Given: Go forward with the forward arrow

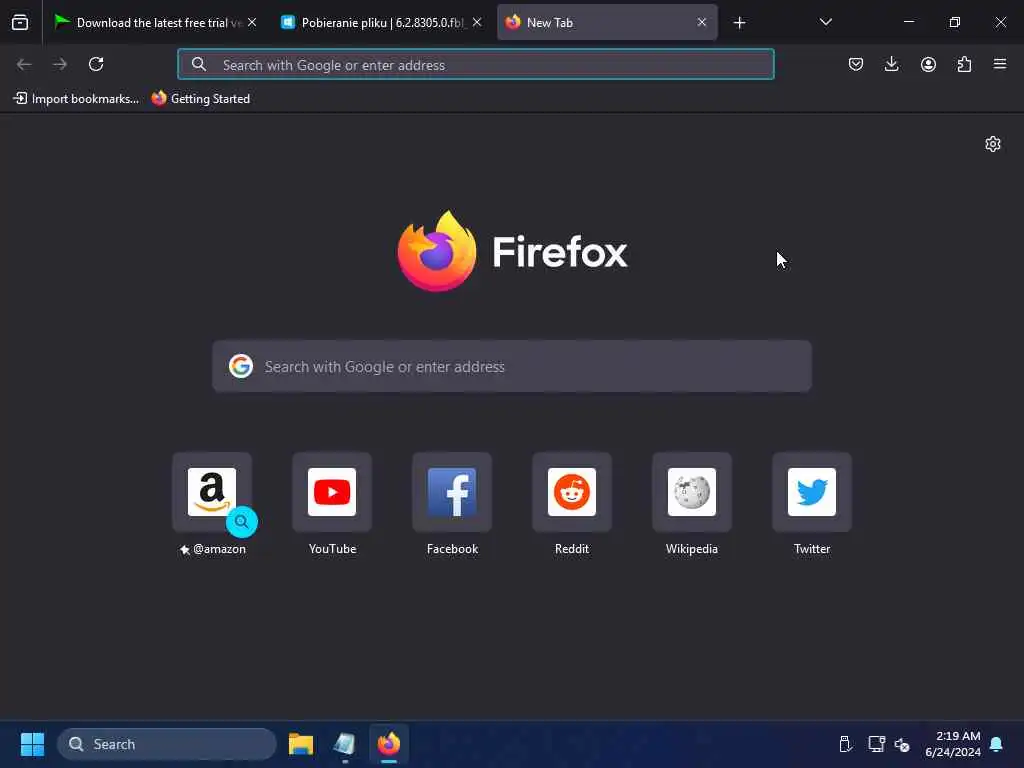Looking at the screenshot, I should pos(60,64).
